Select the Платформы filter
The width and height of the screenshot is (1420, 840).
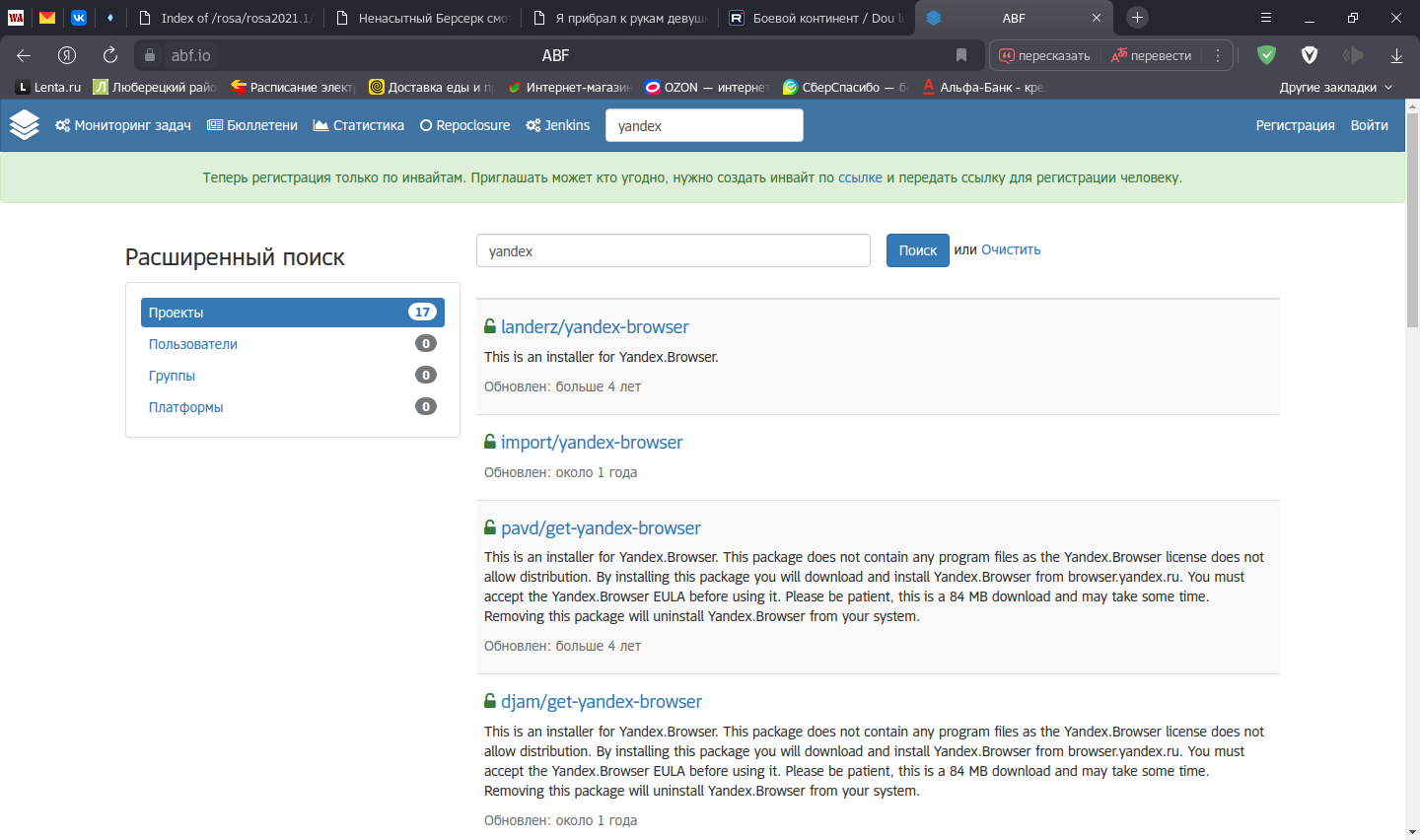pos(293,407)
